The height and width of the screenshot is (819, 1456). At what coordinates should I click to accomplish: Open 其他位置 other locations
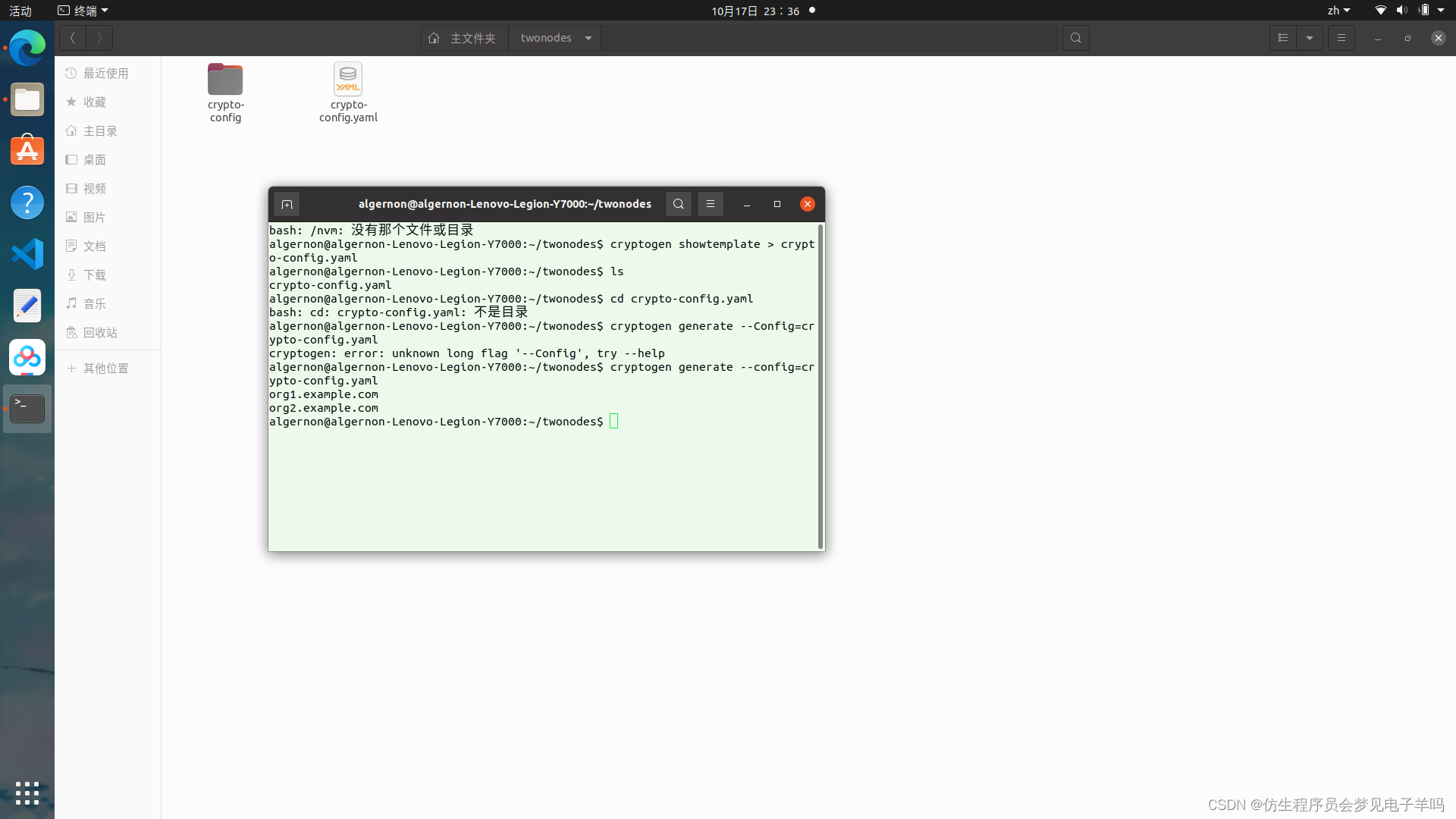point(105,369)
